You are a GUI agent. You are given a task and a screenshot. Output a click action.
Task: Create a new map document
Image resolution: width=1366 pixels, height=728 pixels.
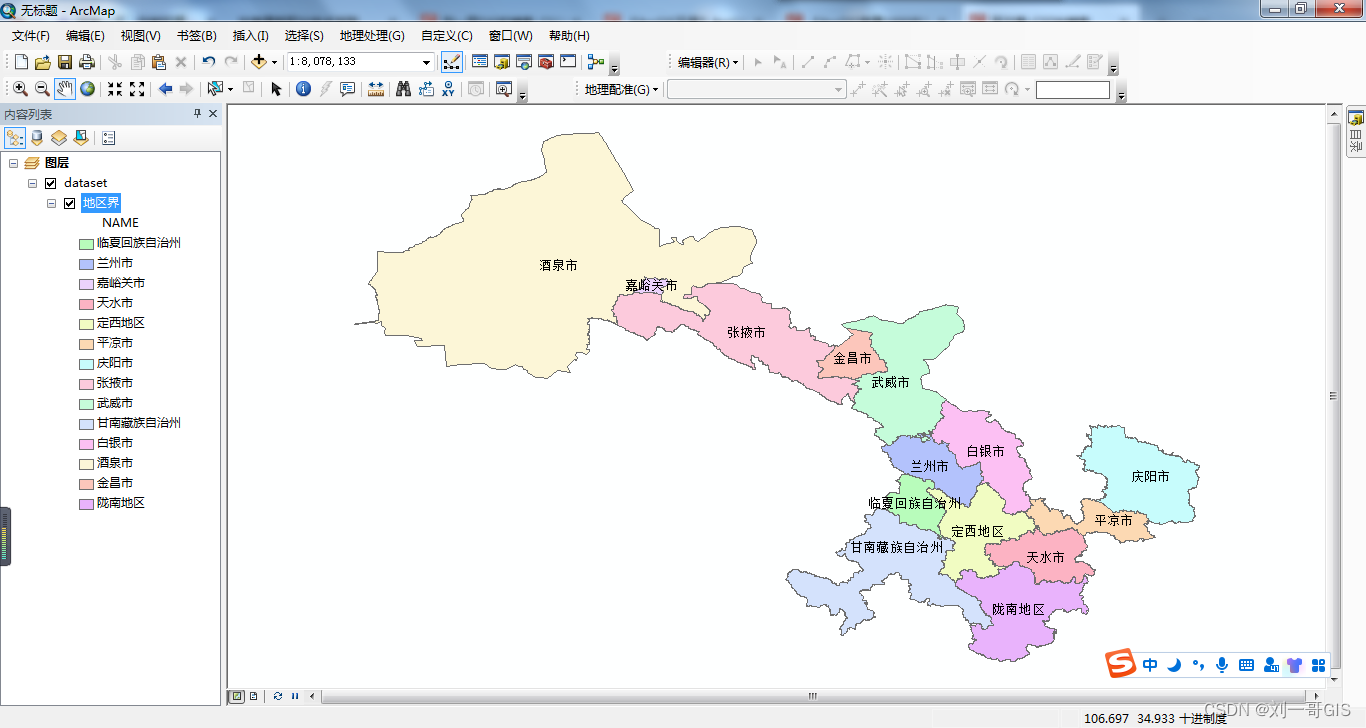(x=21, y=62)
